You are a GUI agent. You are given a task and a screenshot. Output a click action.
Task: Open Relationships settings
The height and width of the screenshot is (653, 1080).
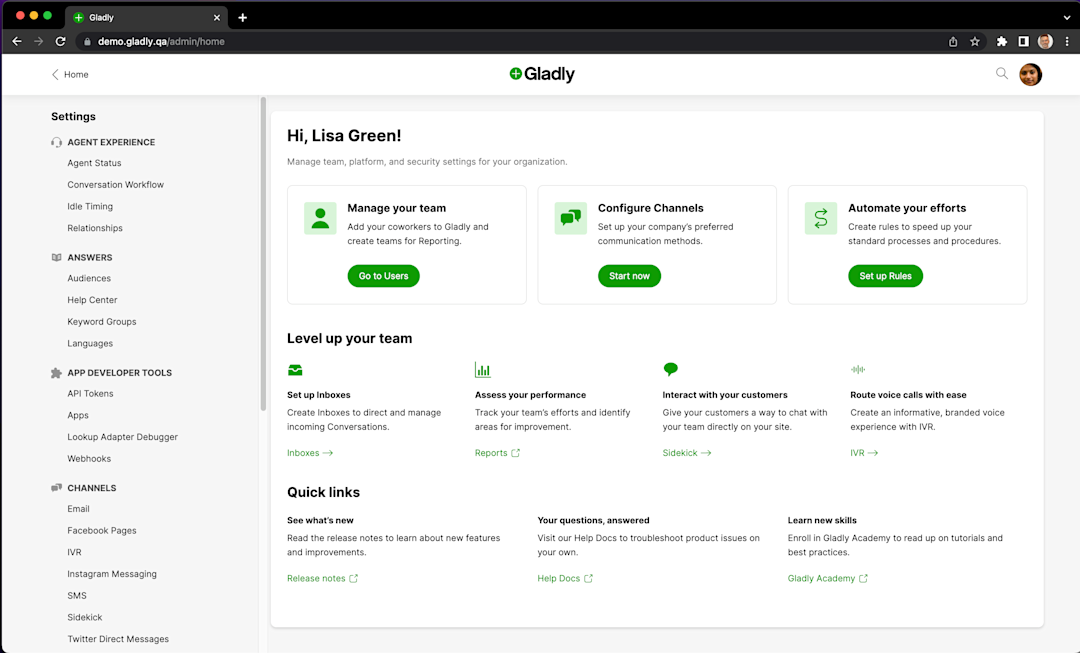95,228
